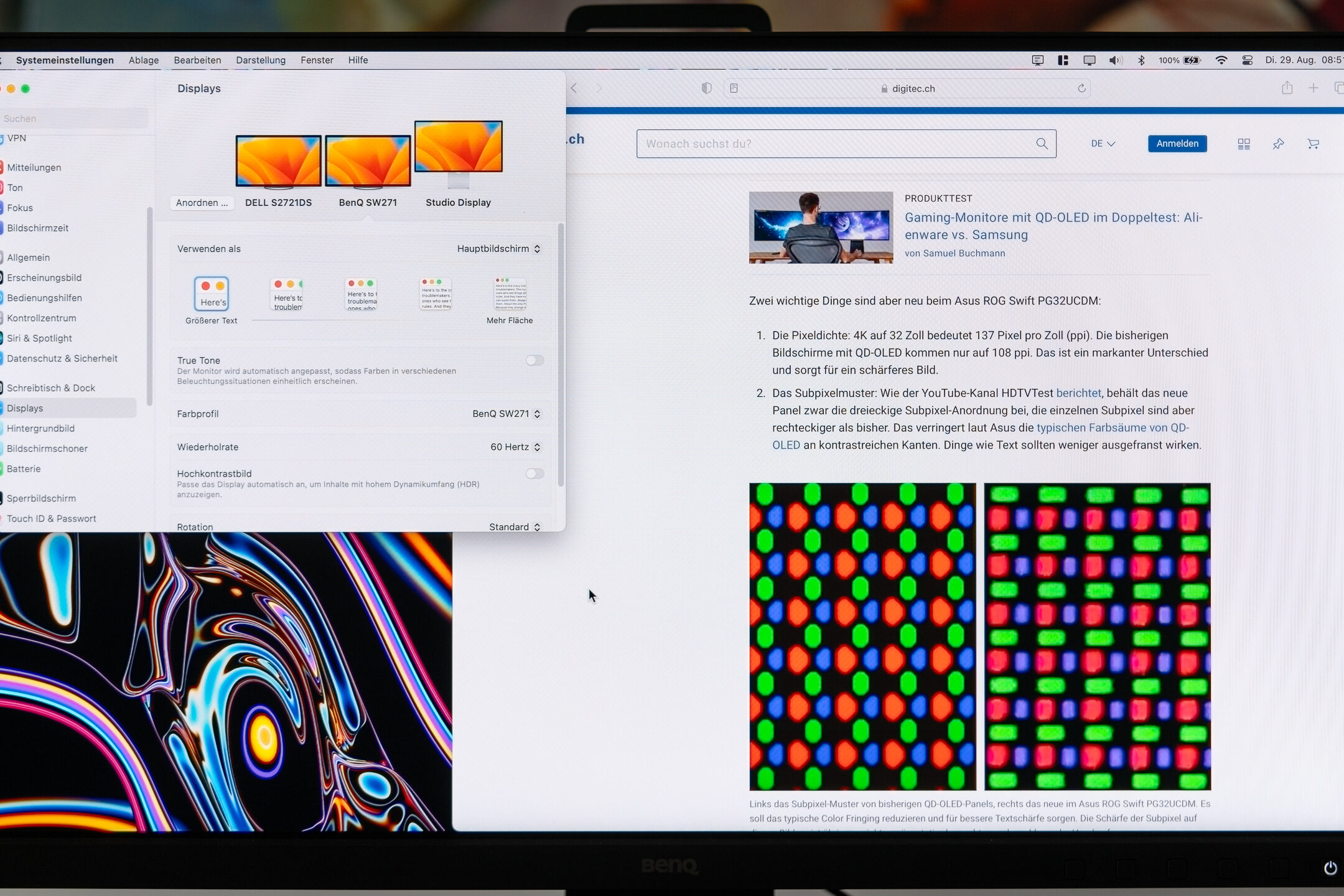The height and width of the screenshot is (896, 1344).
Task: Open Mitteilungen in the settings sidebar
Action: 34,167
